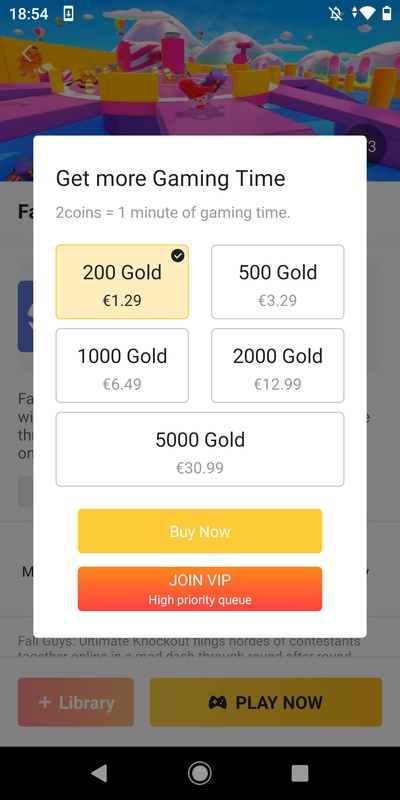Tap the checkmark on 200 Gold option
Image resolution: width=400 pixels, height=800 pixels.
(178, 256)
